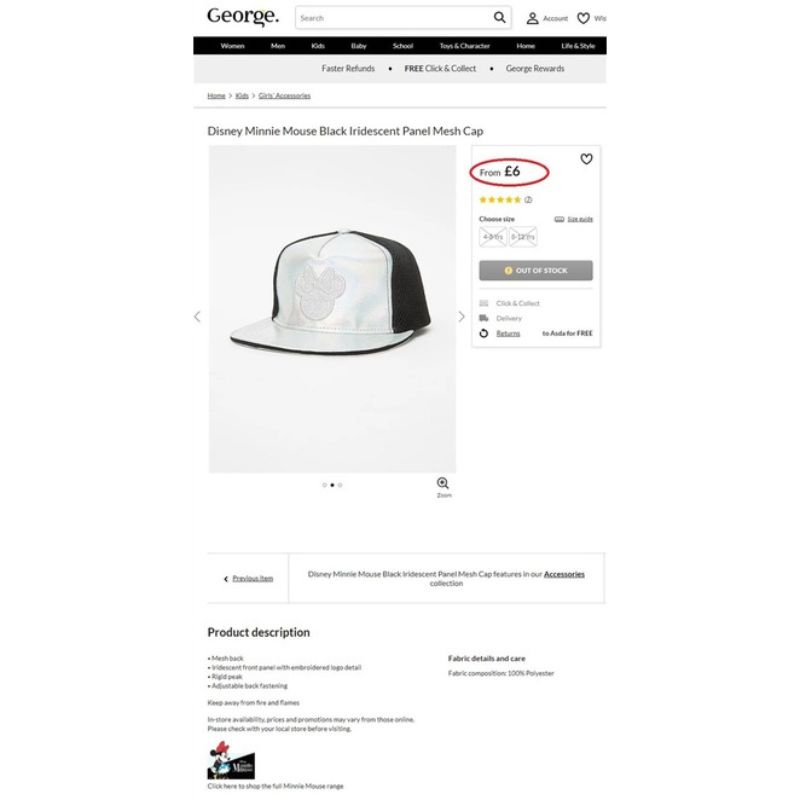Click the Returns circular arrow icon
Viewport: 800px width, 800px height.
pos(484,333)
